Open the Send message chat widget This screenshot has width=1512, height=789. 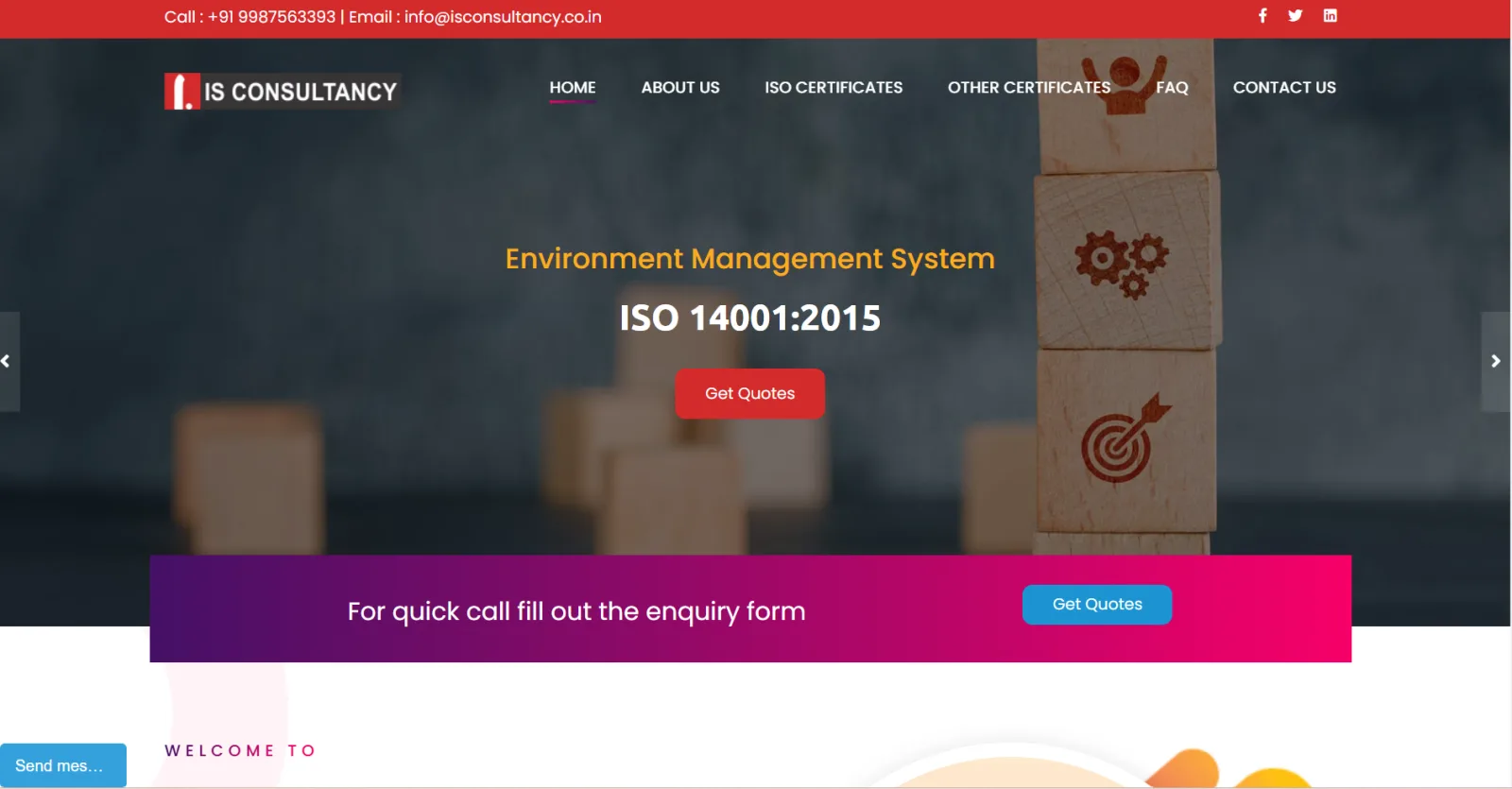coord(62,765)
